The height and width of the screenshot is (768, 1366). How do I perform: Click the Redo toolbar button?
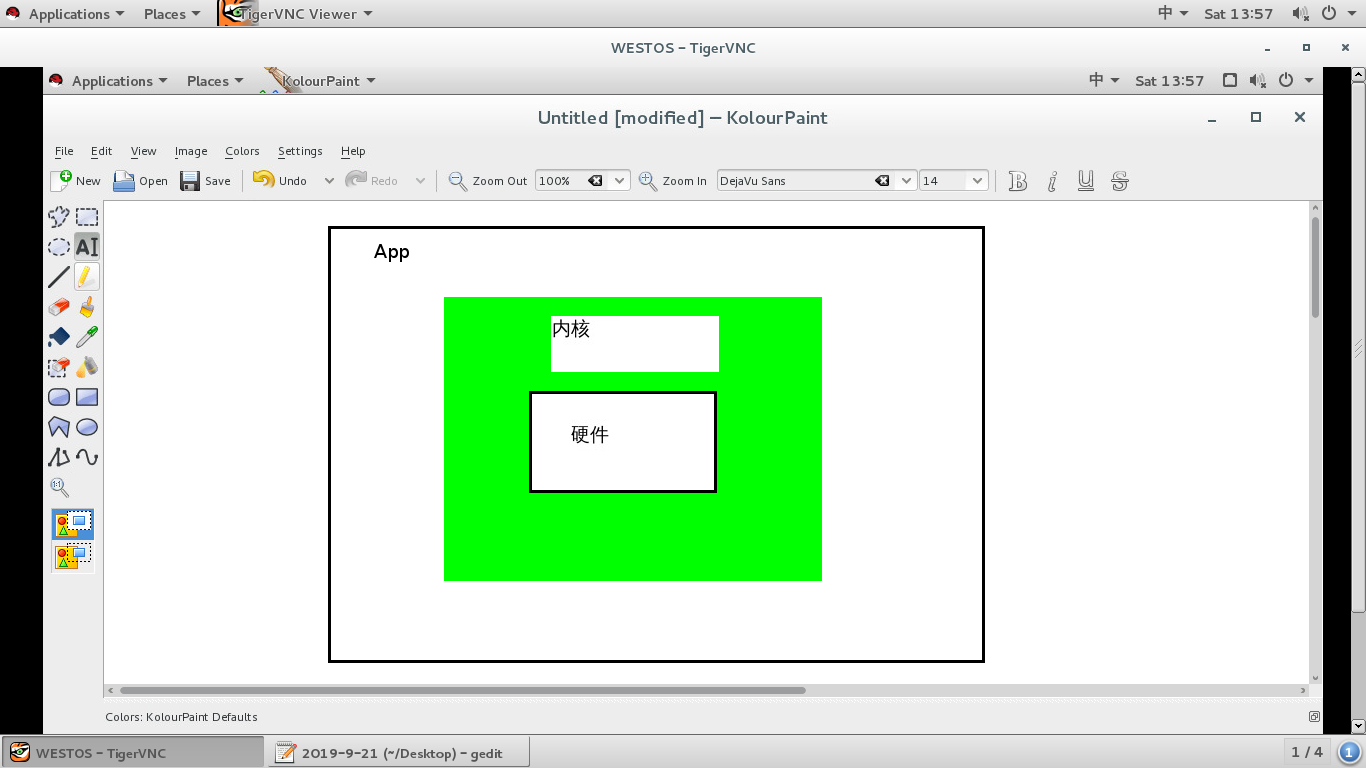click(x=372, y=181)
